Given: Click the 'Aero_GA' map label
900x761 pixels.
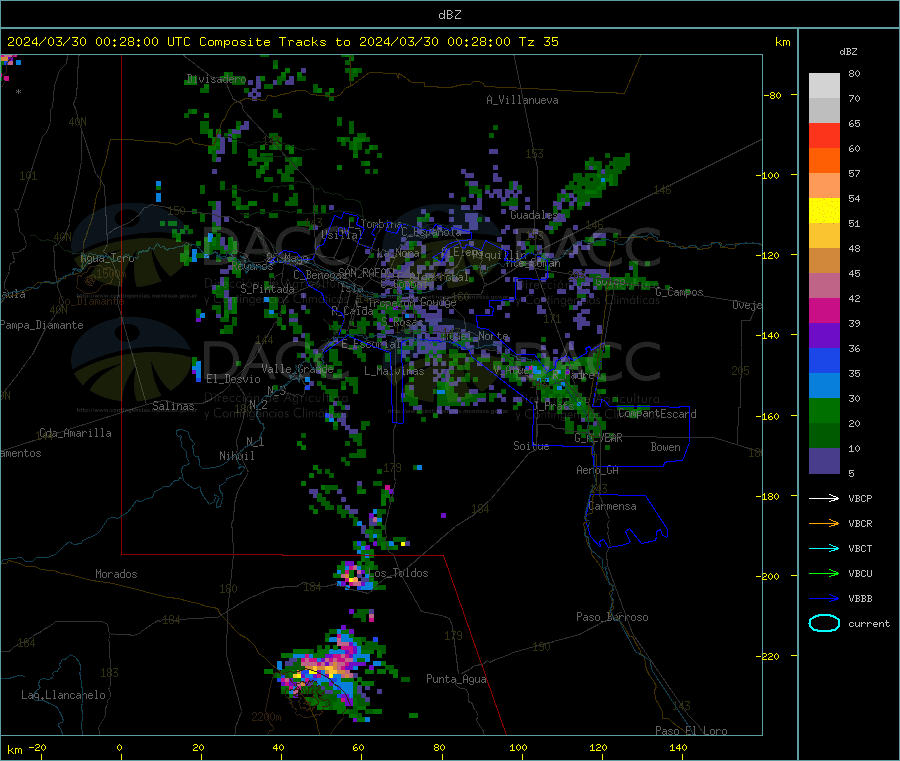Looking at the screenshot, I should 598,470.
